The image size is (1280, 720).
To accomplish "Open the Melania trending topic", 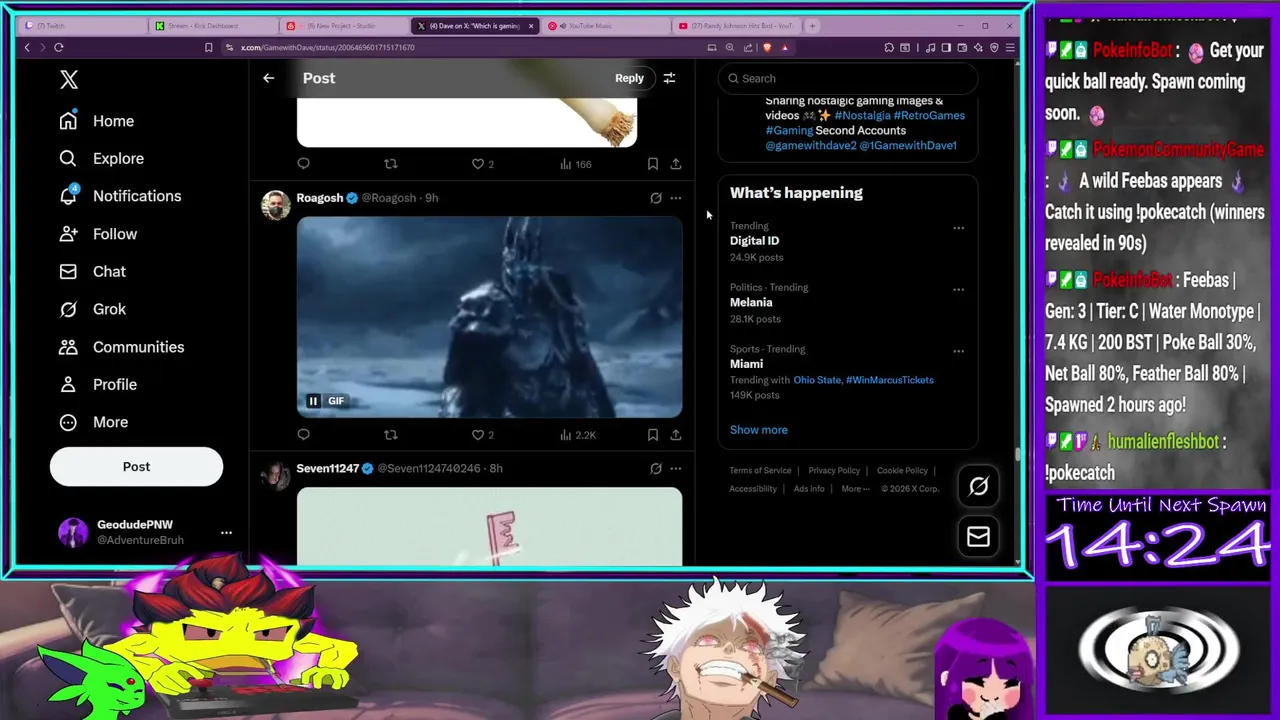I will 751,303.
